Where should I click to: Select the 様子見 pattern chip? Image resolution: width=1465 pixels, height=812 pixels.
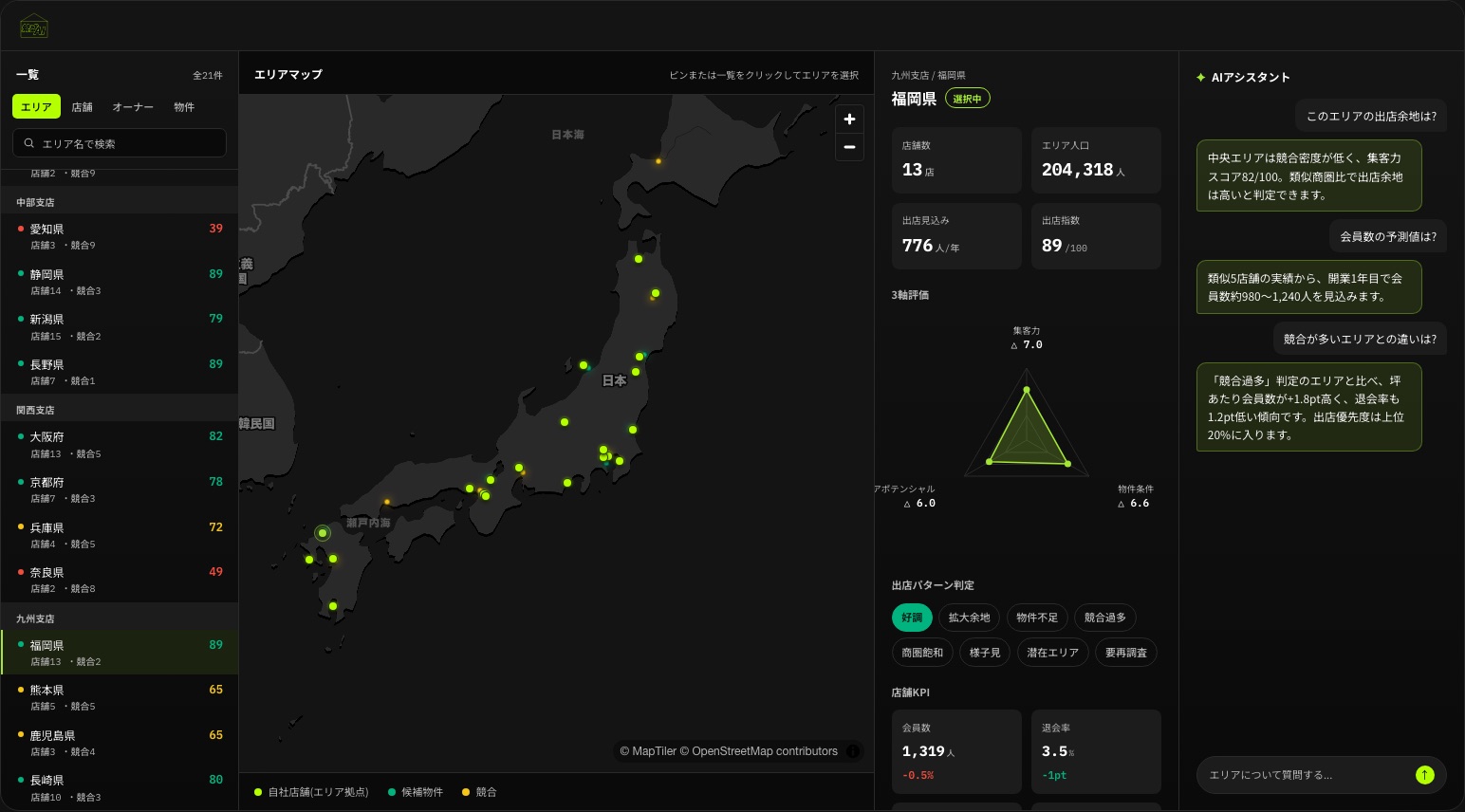(985, 653)
